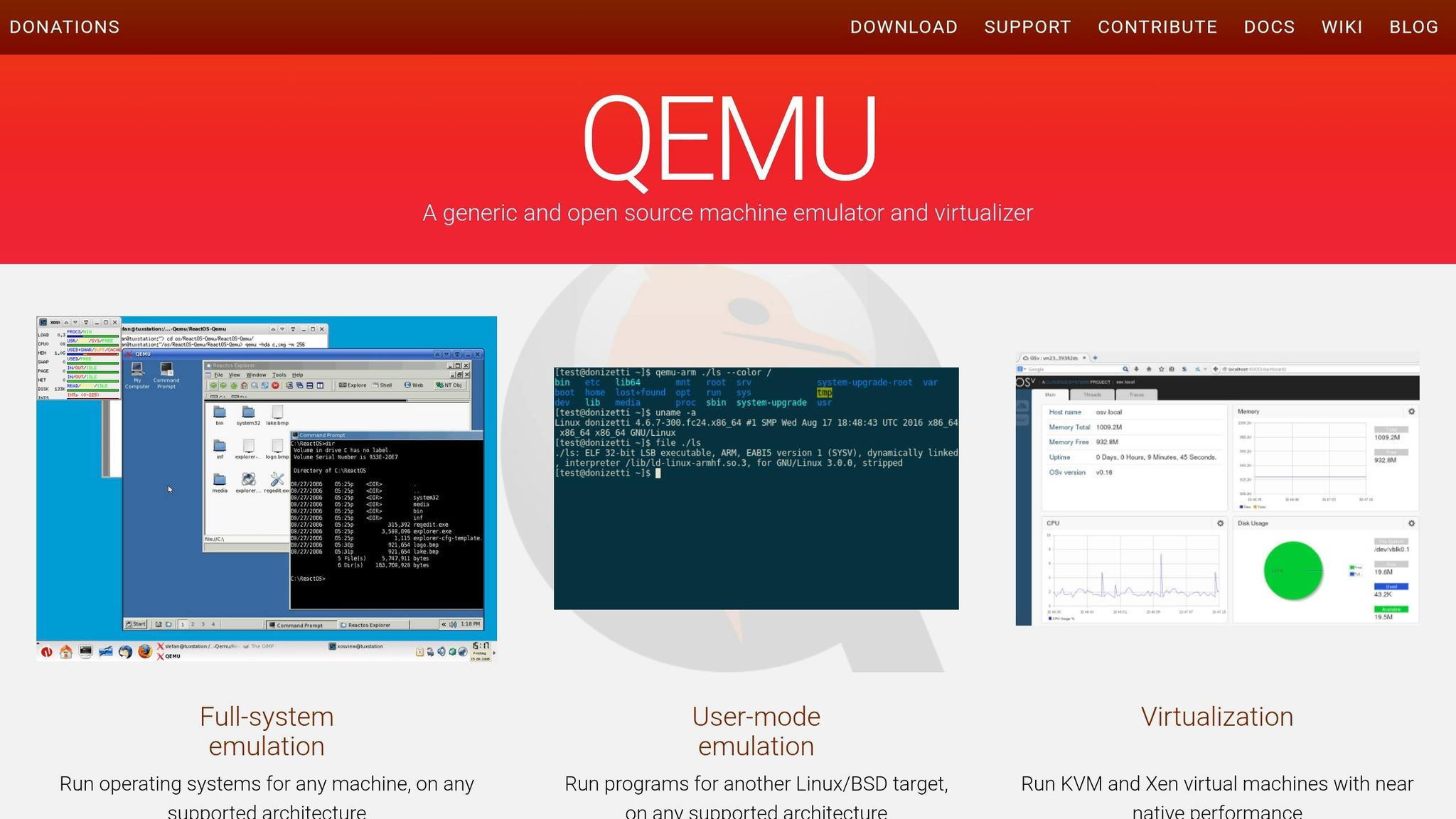Viewport: 1456px width, 819px height.
Task: Open the Support section
Action: [x=1027, y=27]
